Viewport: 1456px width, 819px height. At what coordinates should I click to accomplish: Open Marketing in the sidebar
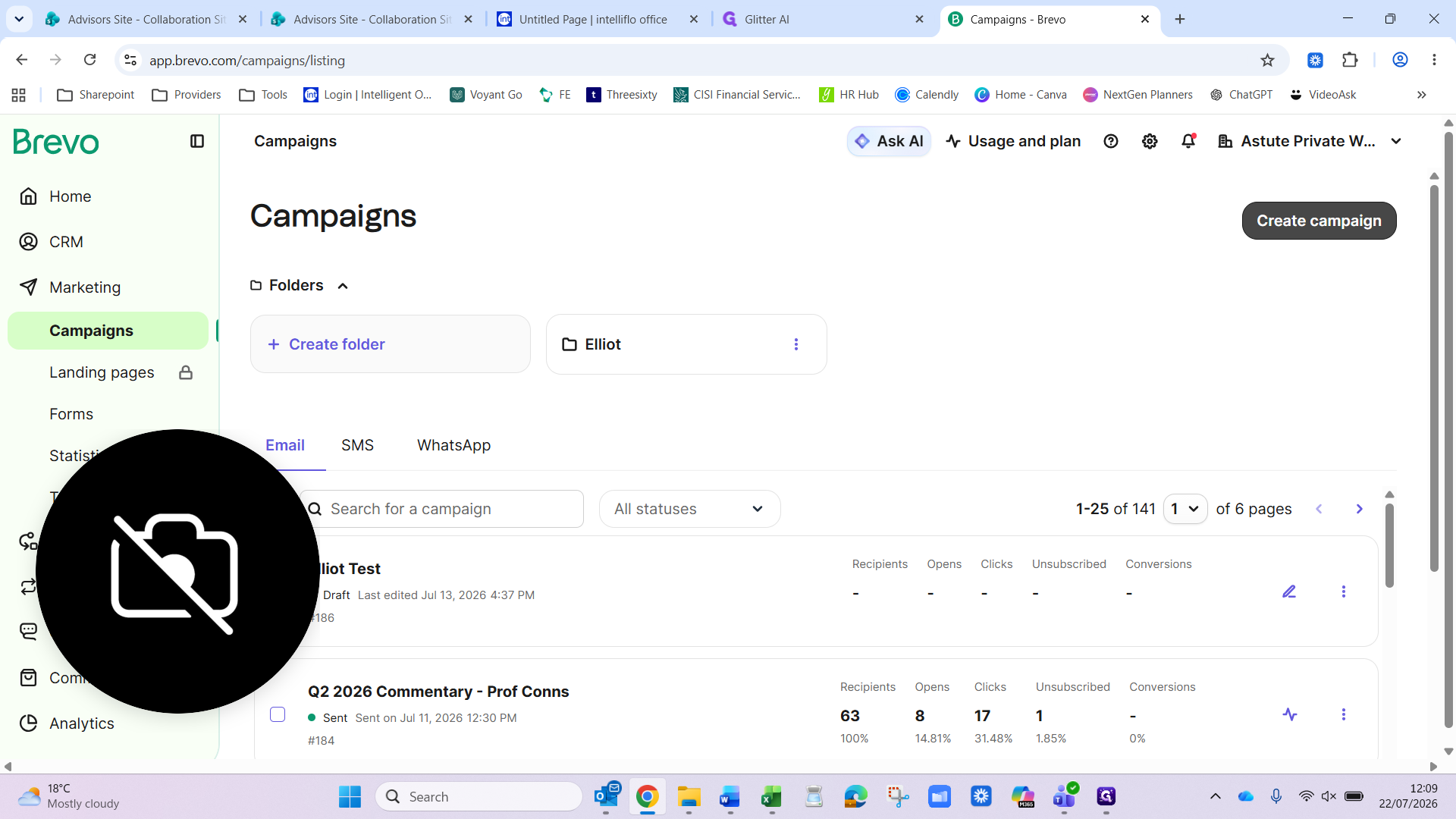[85, 287]
